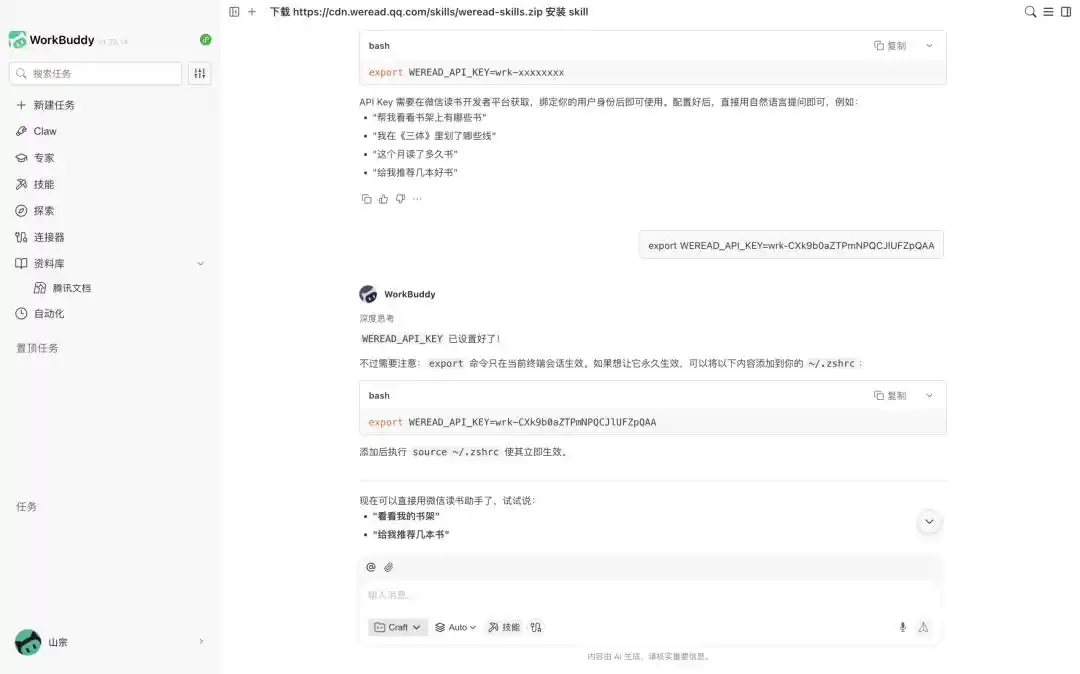Image resolution: width=1080 pixels, height=674 pixels.
Task: Thumbs up the assistant reply
Action: [x=384, y=199]
